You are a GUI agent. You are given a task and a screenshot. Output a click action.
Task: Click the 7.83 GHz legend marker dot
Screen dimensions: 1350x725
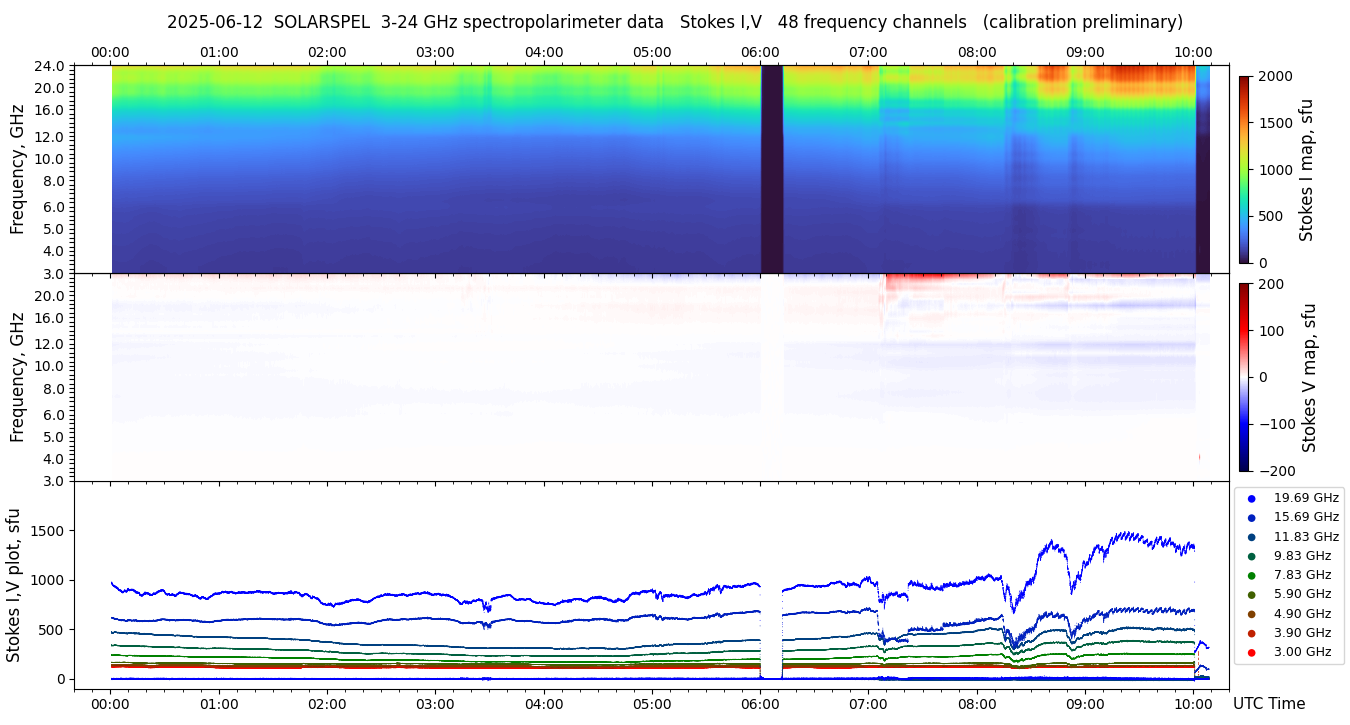(x=1251, y=575)
